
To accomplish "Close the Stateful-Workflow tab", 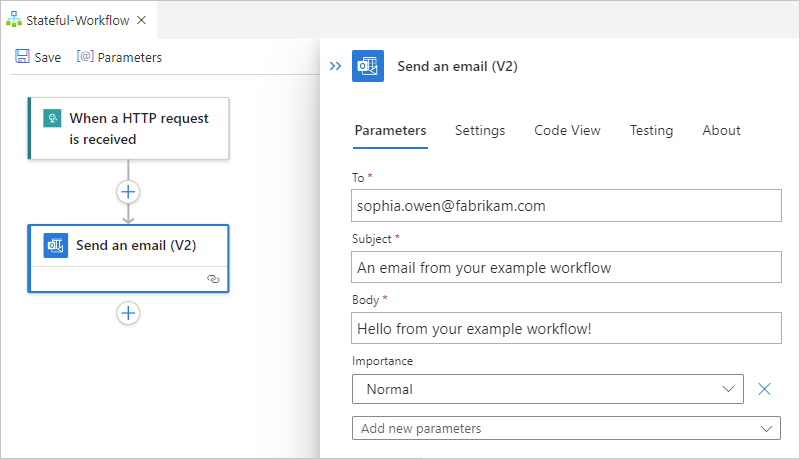I will coord(141,20).
